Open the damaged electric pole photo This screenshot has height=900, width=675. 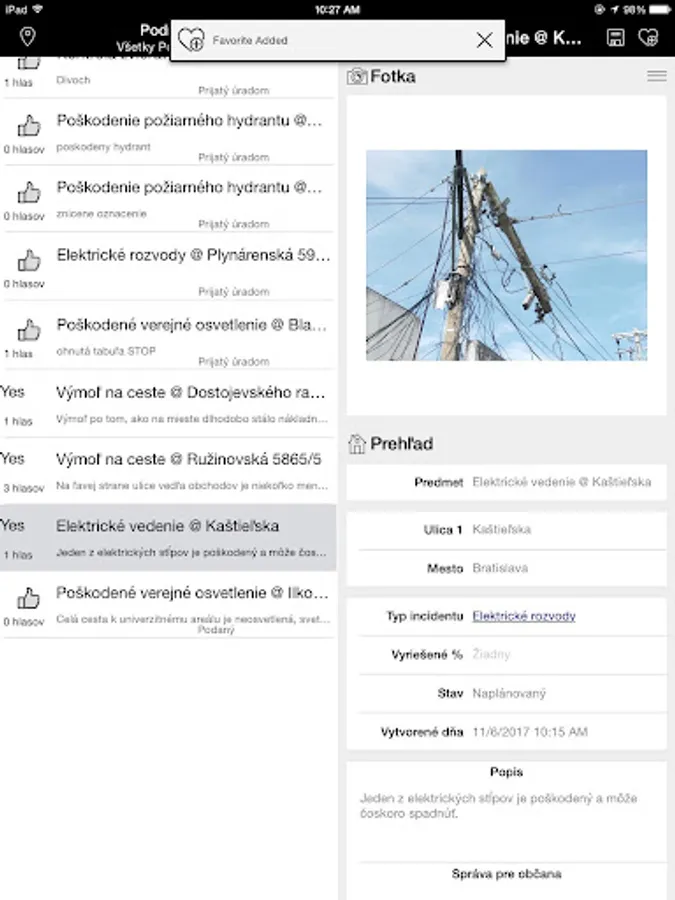pos(506,255)
